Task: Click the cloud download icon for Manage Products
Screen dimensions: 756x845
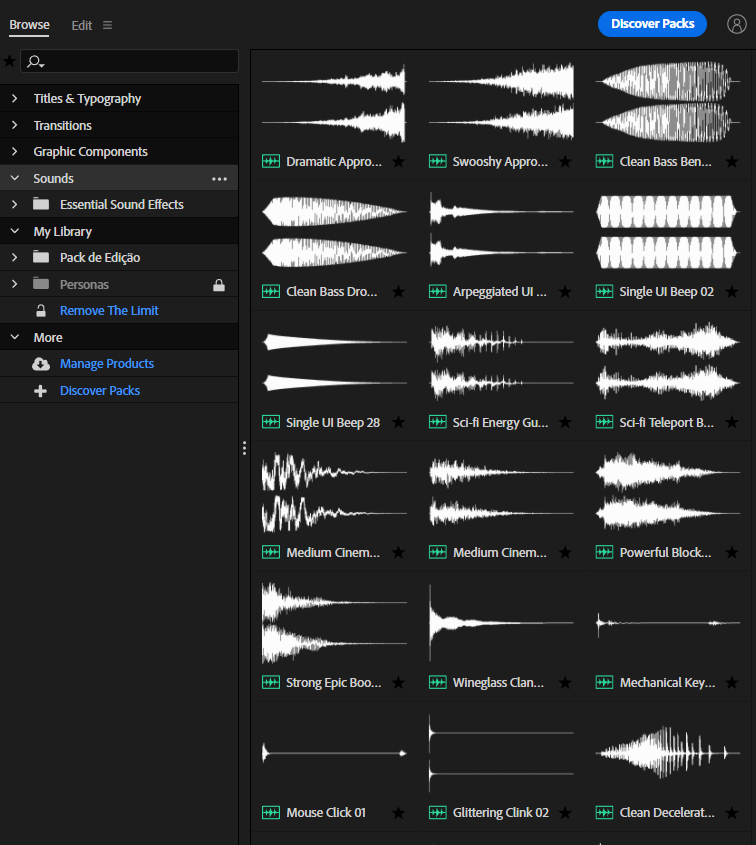Action: coord(41,364)
